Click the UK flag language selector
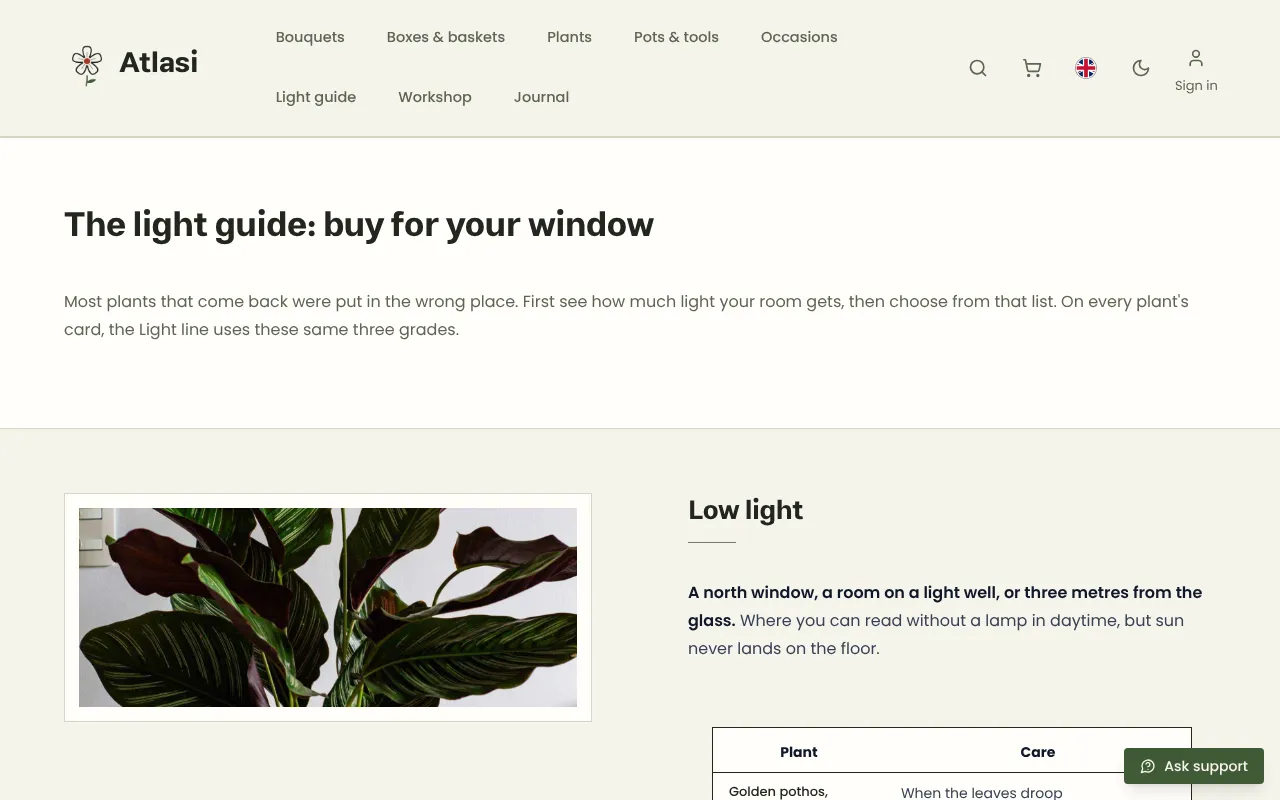The image size is (1280, 800). tap(1086, 68)
